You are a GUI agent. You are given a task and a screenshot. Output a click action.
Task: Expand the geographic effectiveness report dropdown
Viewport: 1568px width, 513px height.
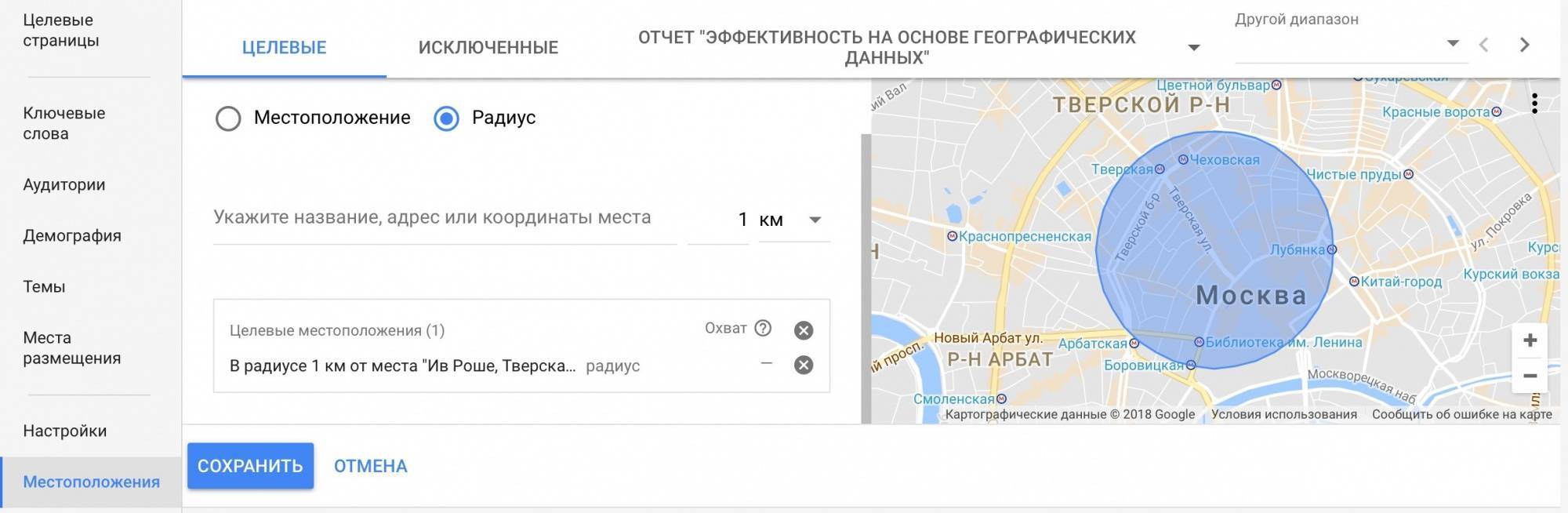[1194, 48]
